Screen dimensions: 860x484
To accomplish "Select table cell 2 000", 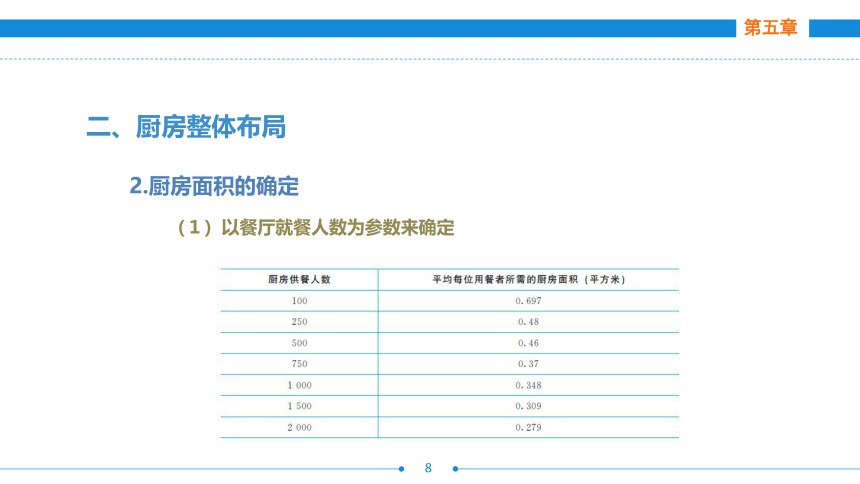I will coord(299,427).
